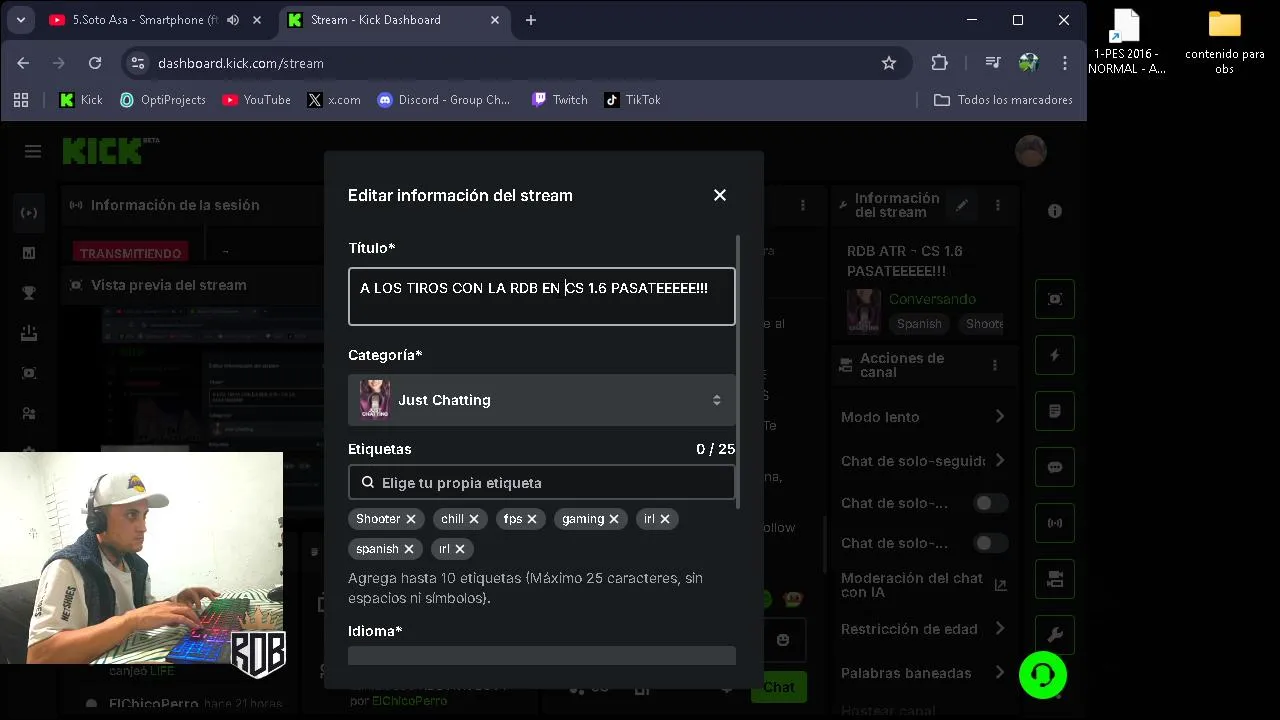Open the Kick dashboard hamburger menu
Screen dimensions: 1280x720
(33, 151)
